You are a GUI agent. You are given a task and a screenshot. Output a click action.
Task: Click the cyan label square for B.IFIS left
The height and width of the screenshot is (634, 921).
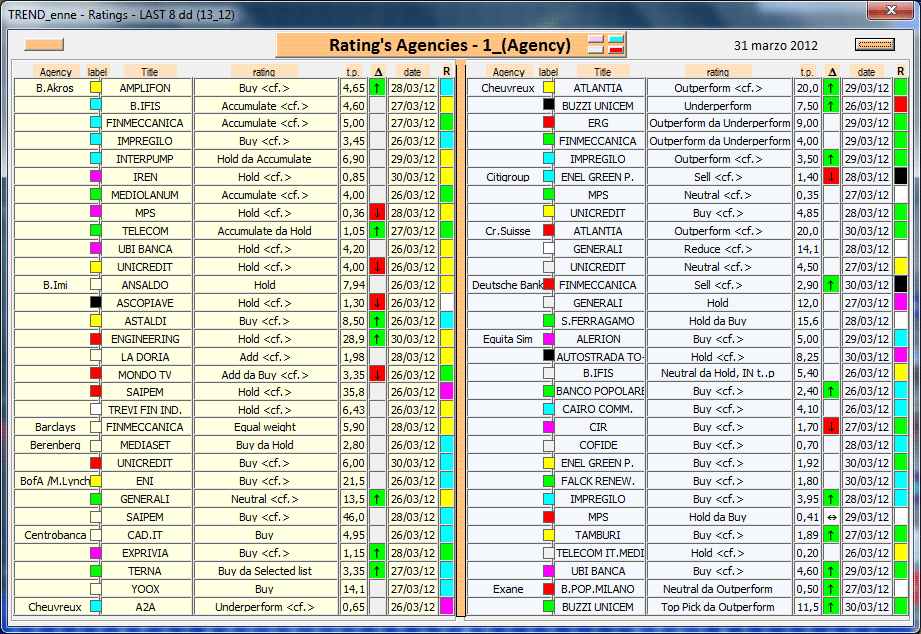(96, 105)
